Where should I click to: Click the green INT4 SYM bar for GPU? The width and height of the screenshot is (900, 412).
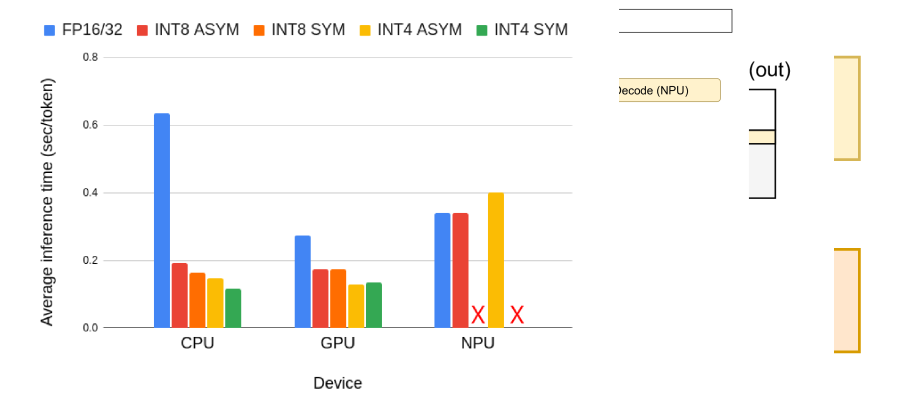click(373, 304)
